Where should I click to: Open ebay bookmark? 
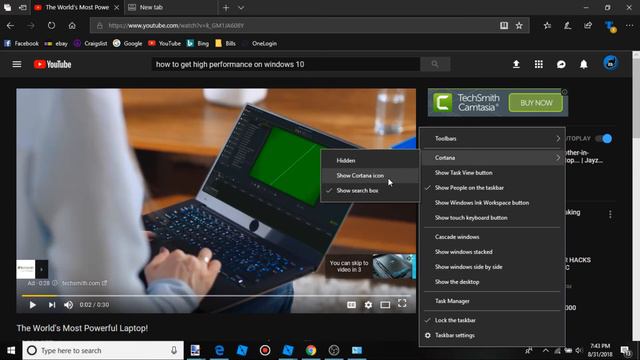click(56, 43)
